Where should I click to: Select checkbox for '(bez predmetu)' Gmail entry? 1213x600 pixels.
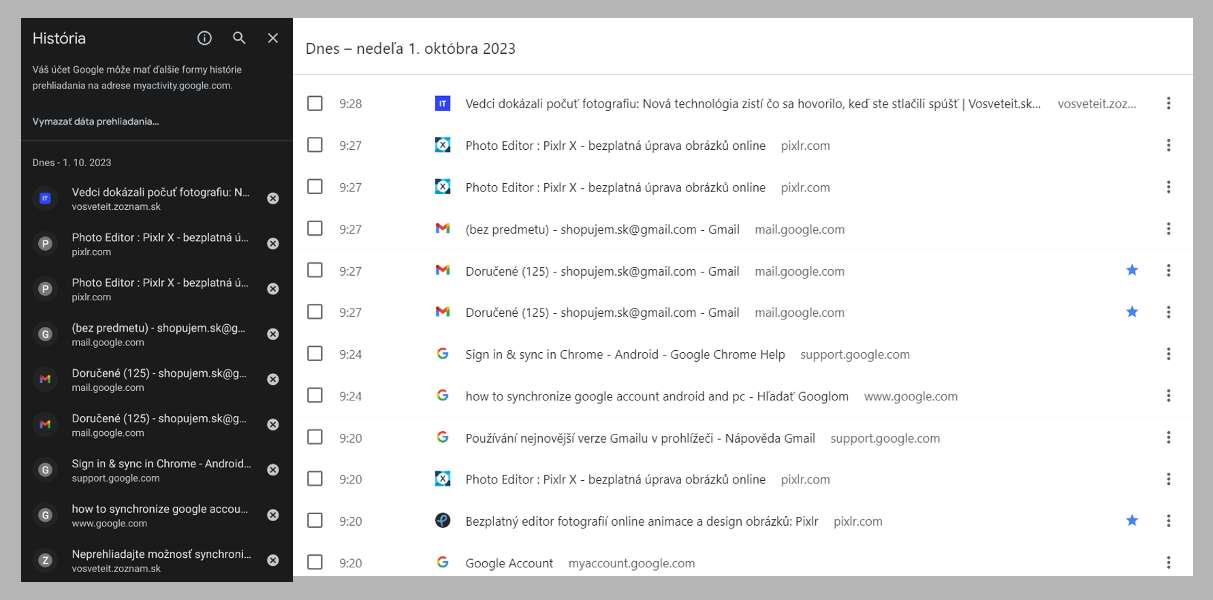coord(315,229)
